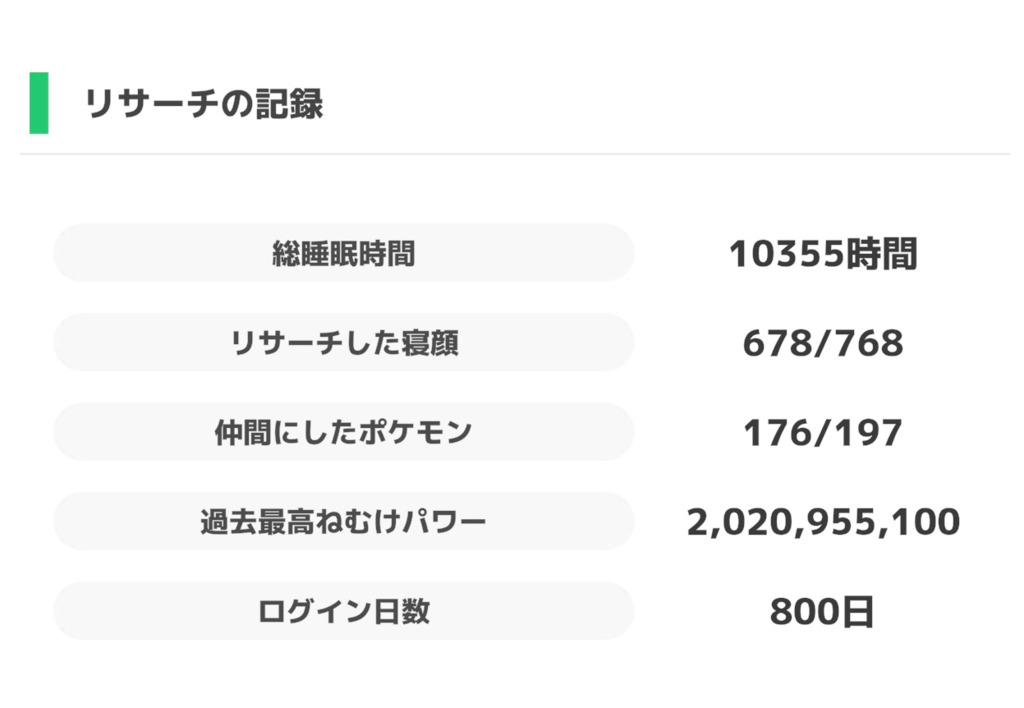The height and width of the screenshot is (708, 1024).
Task: Tap the 過去最高ねむけパワー label pill
Action: (343, 522)
